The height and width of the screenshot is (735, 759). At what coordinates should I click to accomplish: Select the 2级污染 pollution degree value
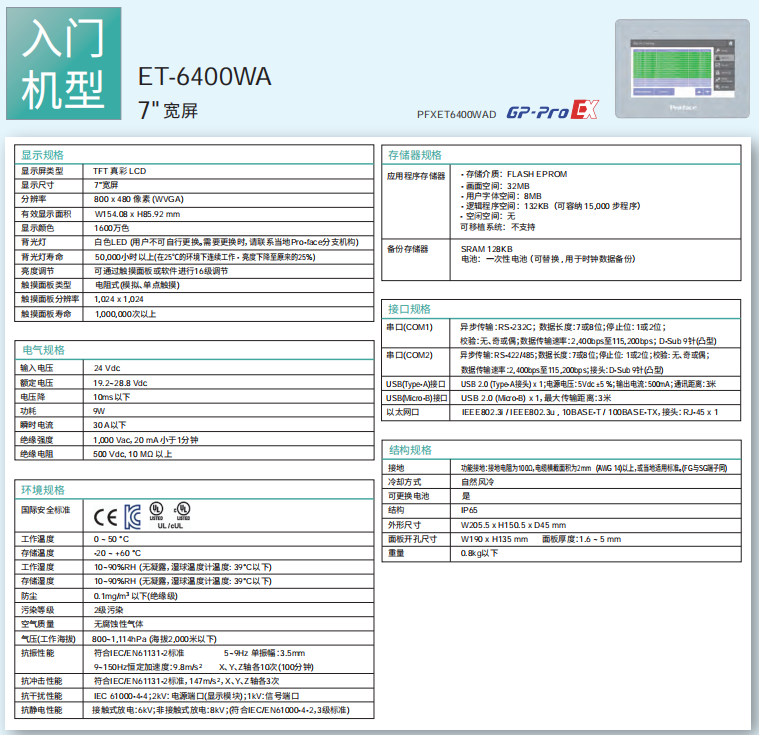click(x=108, y=610)
